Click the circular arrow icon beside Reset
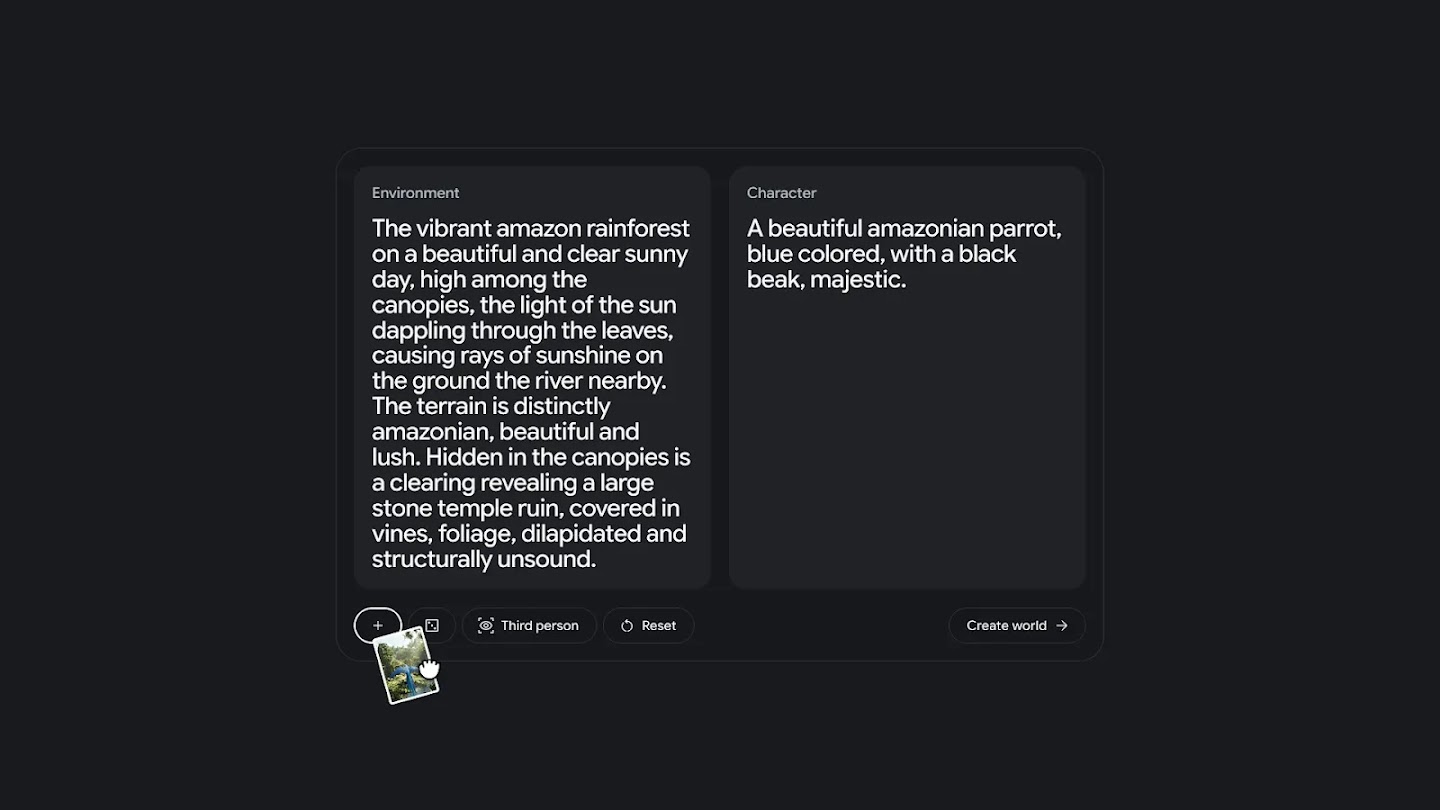 (x=627, y=626)
